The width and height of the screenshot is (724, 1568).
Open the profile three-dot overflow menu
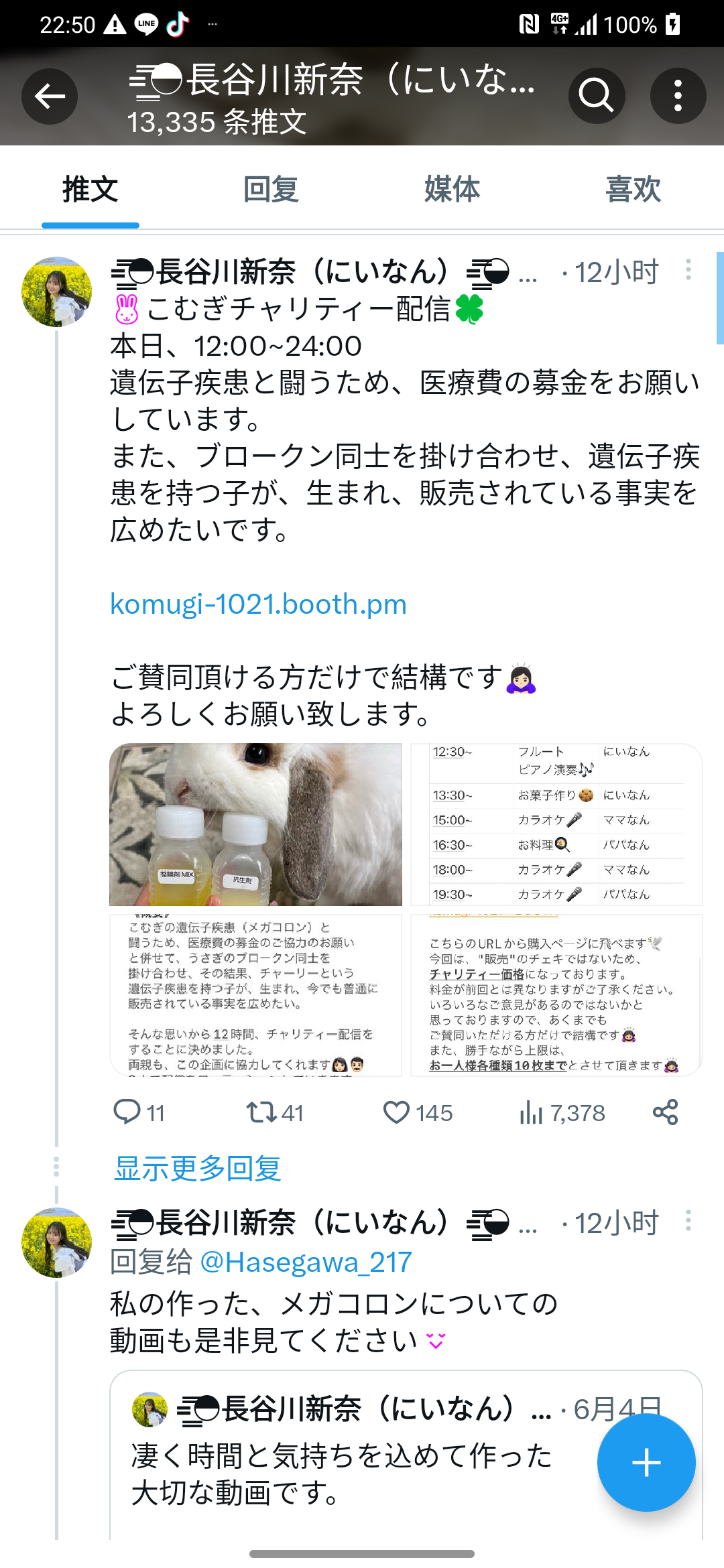(x=678, y=96)
